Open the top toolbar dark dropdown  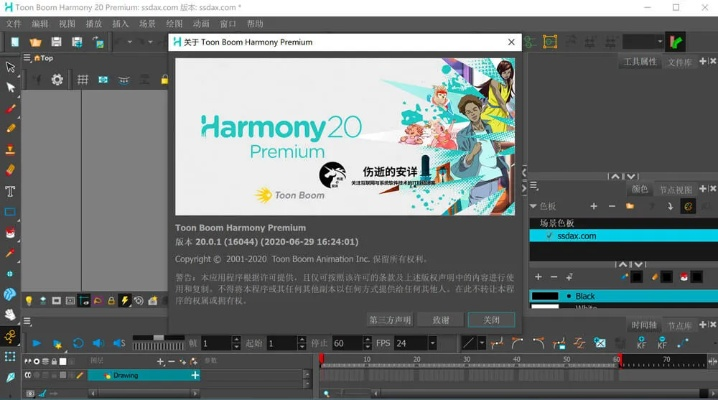[x=643, y=42]
